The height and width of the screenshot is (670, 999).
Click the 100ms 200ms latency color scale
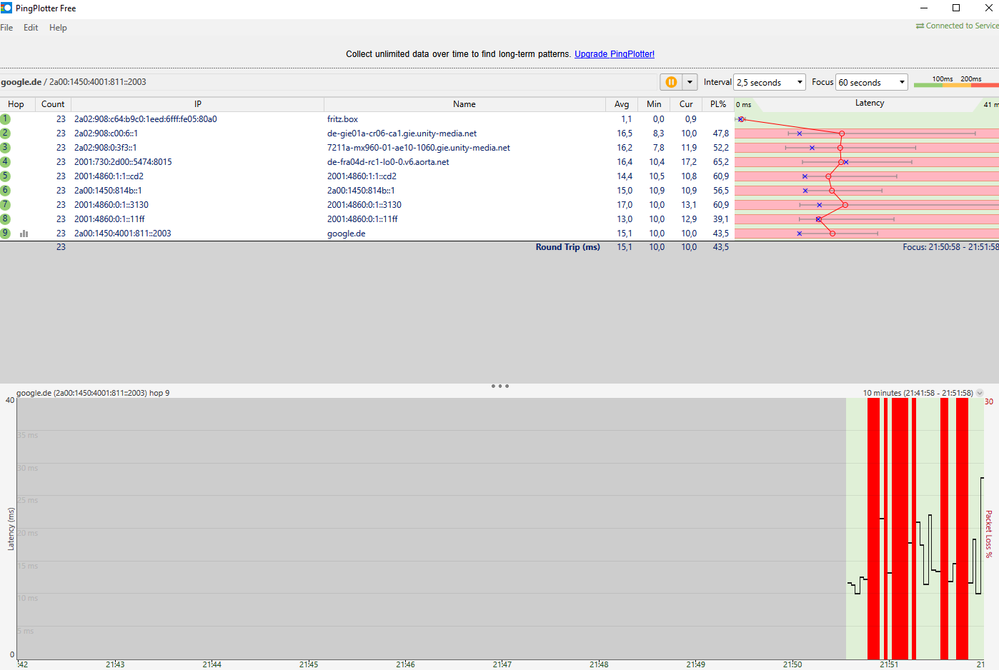point(956,81)
